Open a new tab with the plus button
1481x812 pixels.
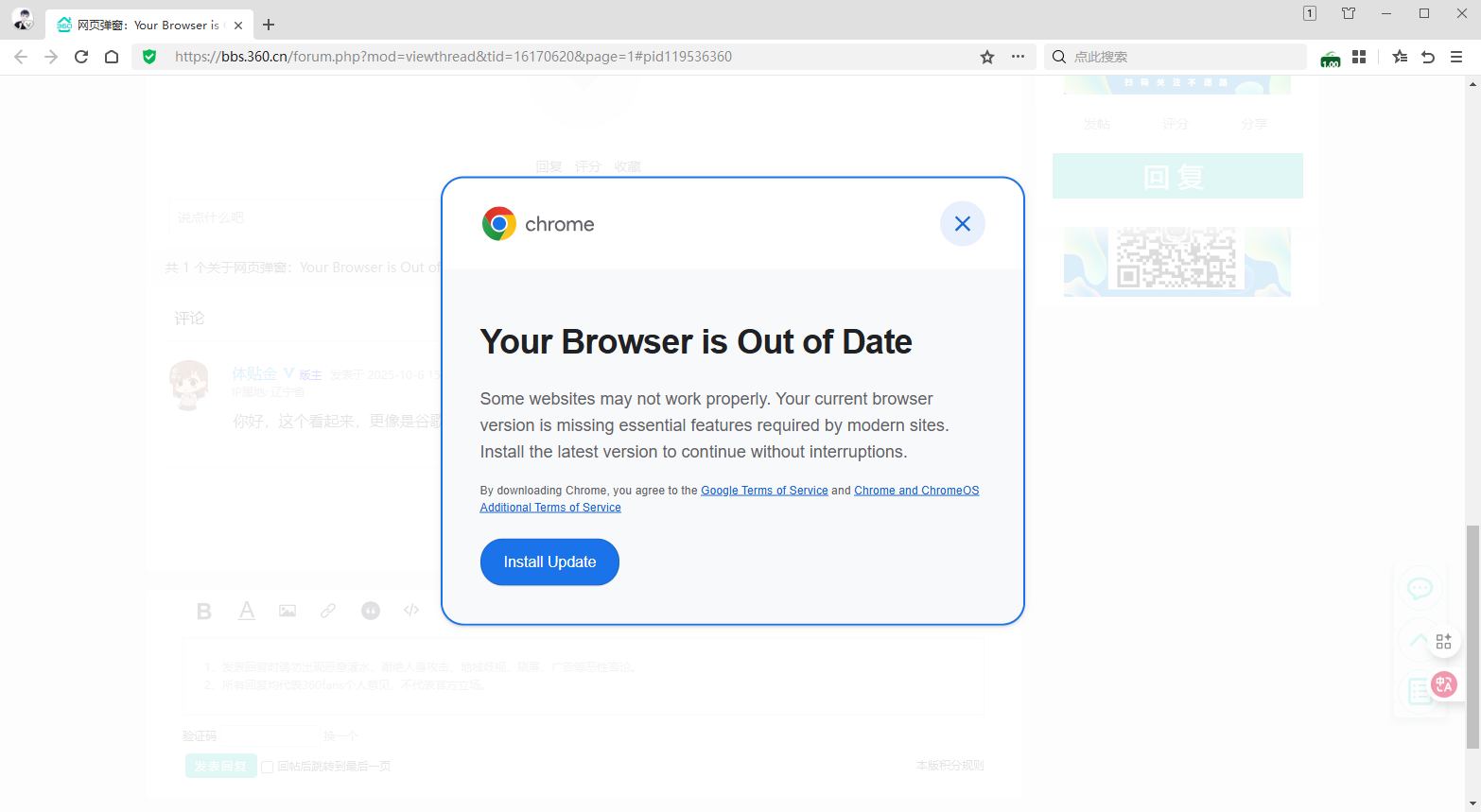[269, 25]
